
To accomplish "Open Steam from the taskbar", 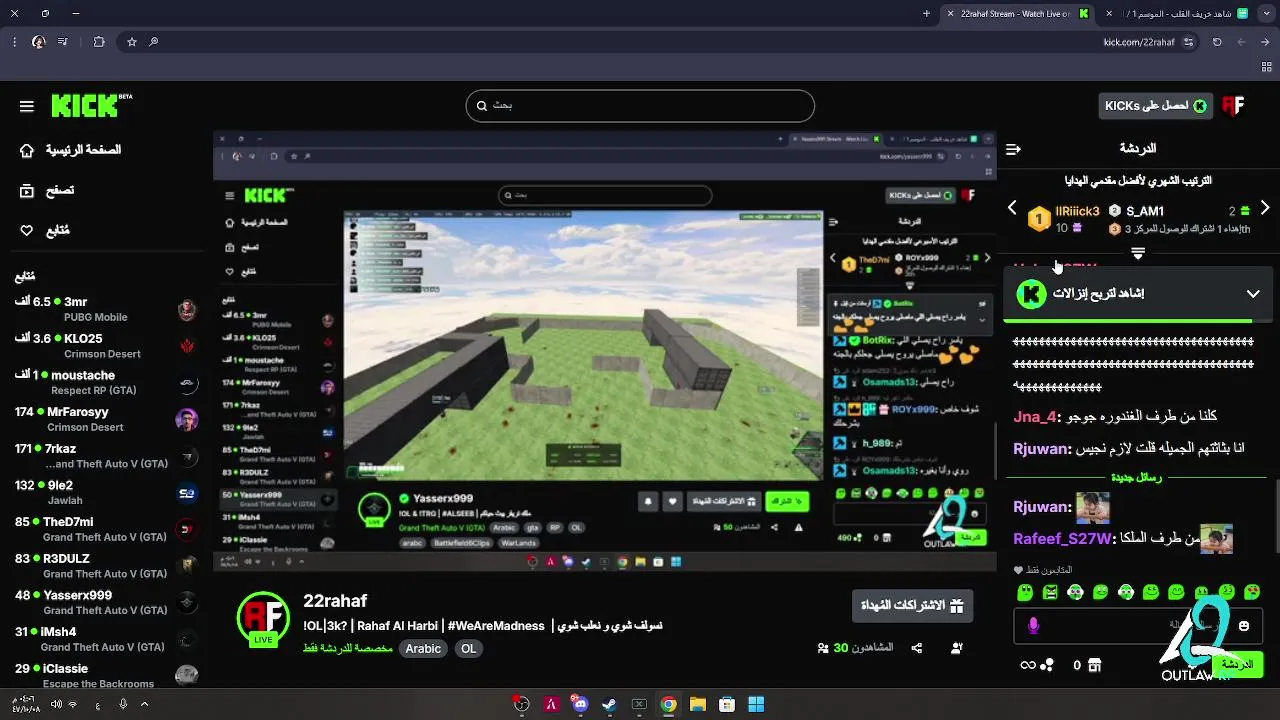I will (x=609, y=704).
